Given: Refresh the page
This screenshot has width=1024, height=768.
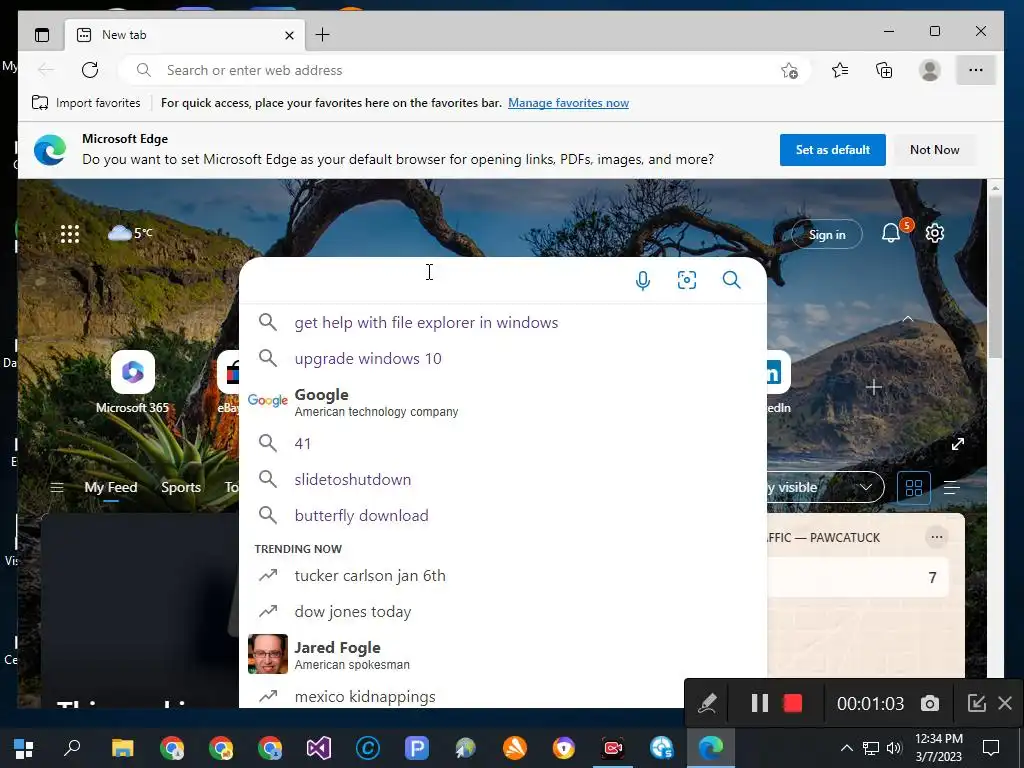Looking at the screenshot, I should click(x=90, y=70).
